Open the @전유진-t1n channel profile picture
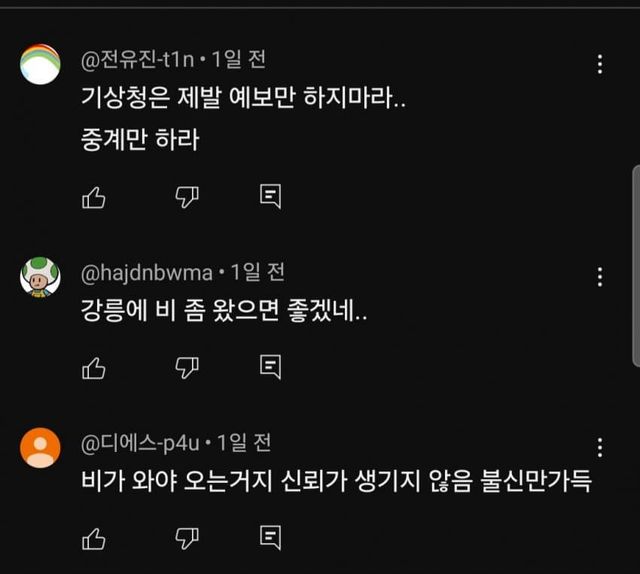The image size is (640, 574). tap(40, 66)
